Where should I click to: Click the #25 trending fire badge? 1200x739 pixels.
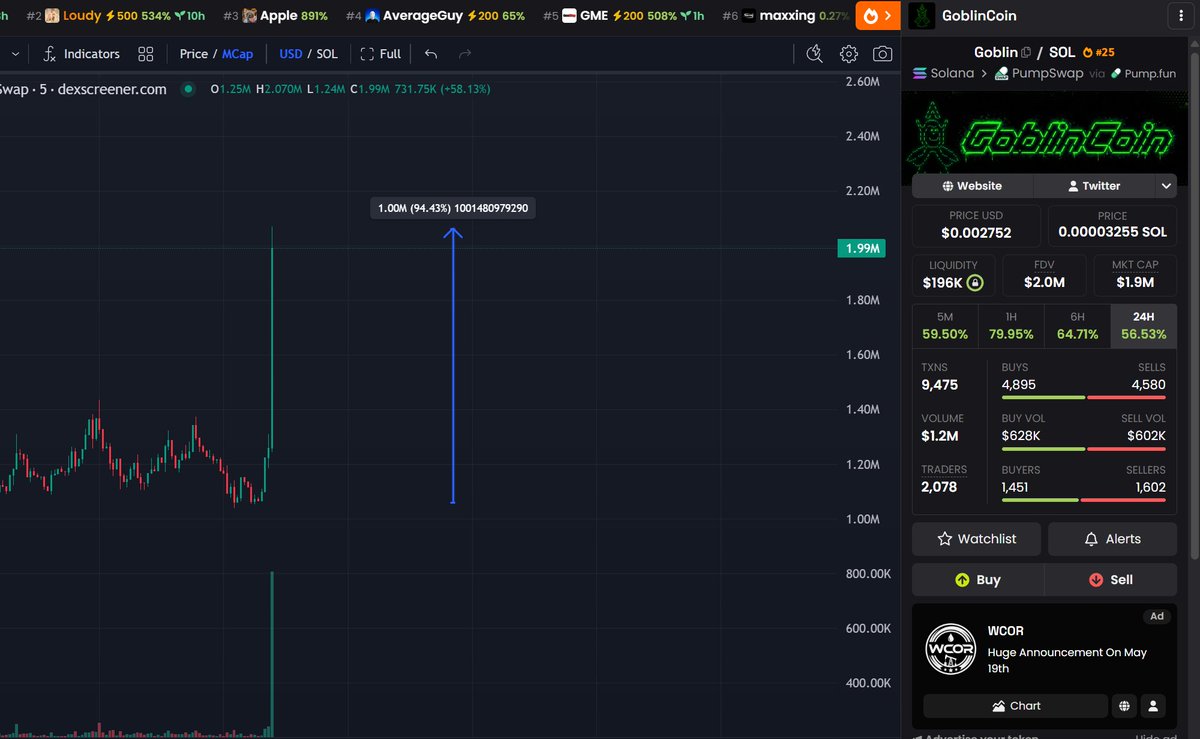1100,53
